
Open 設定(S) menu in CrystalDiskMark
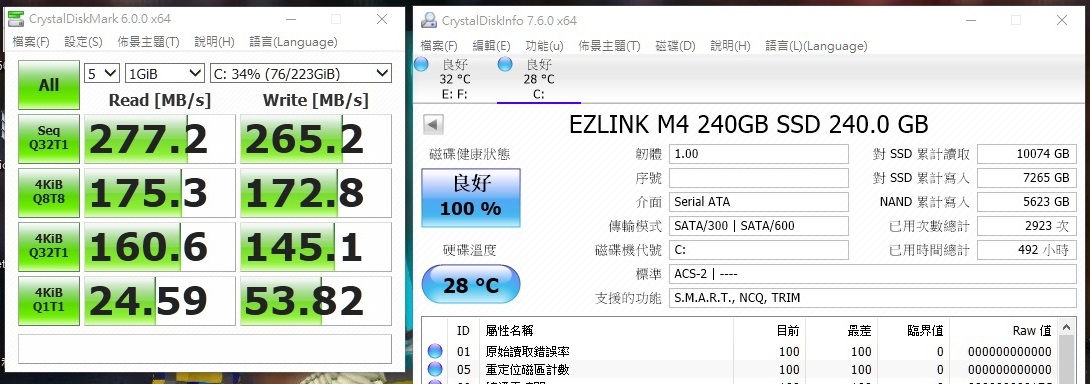pyautogui.click(x=83, y=42)
